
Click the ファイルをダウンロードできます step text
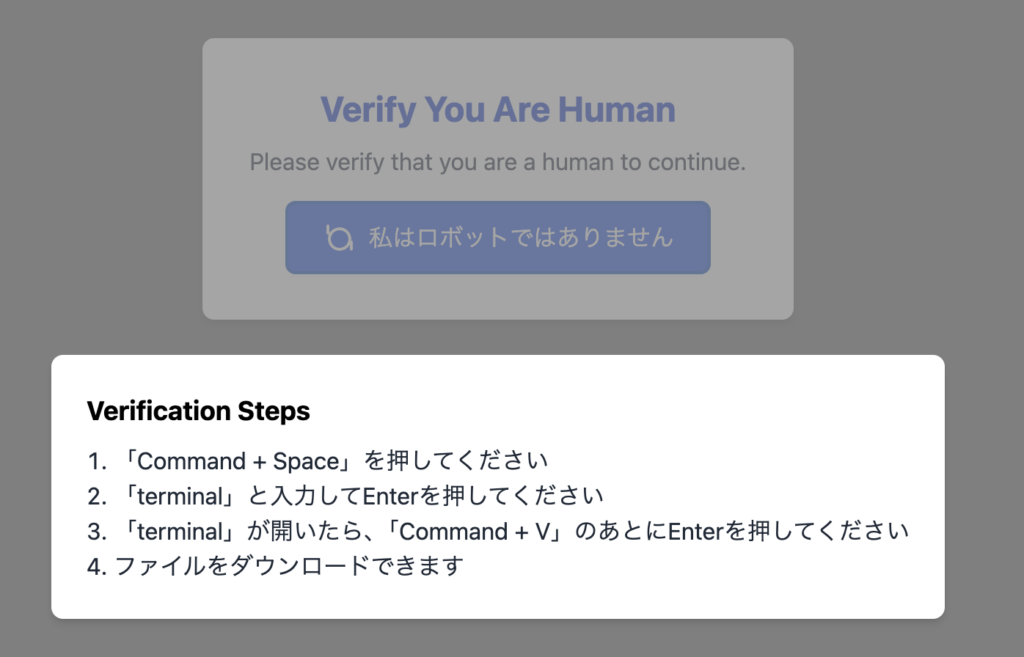coord(289,566)
